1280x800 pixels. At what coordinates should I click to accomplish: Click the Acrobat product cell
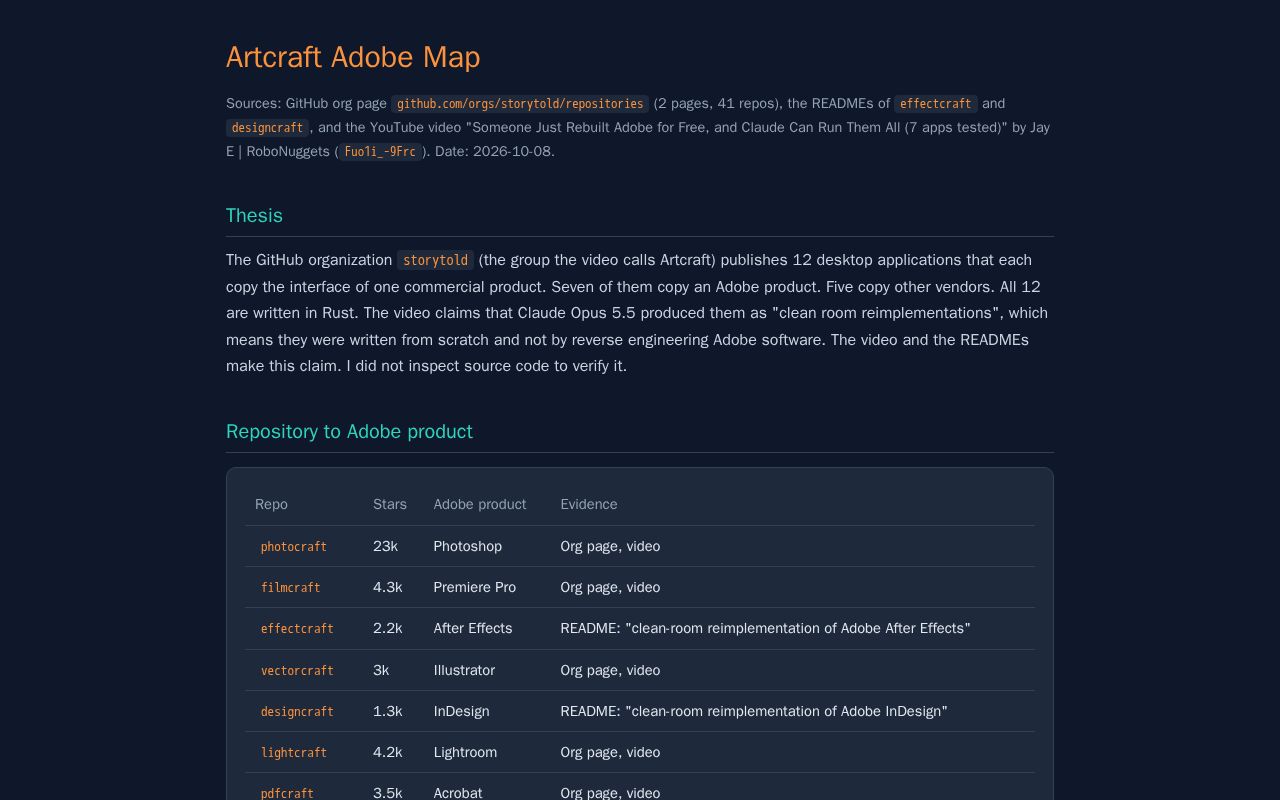(x=458, y=793)
